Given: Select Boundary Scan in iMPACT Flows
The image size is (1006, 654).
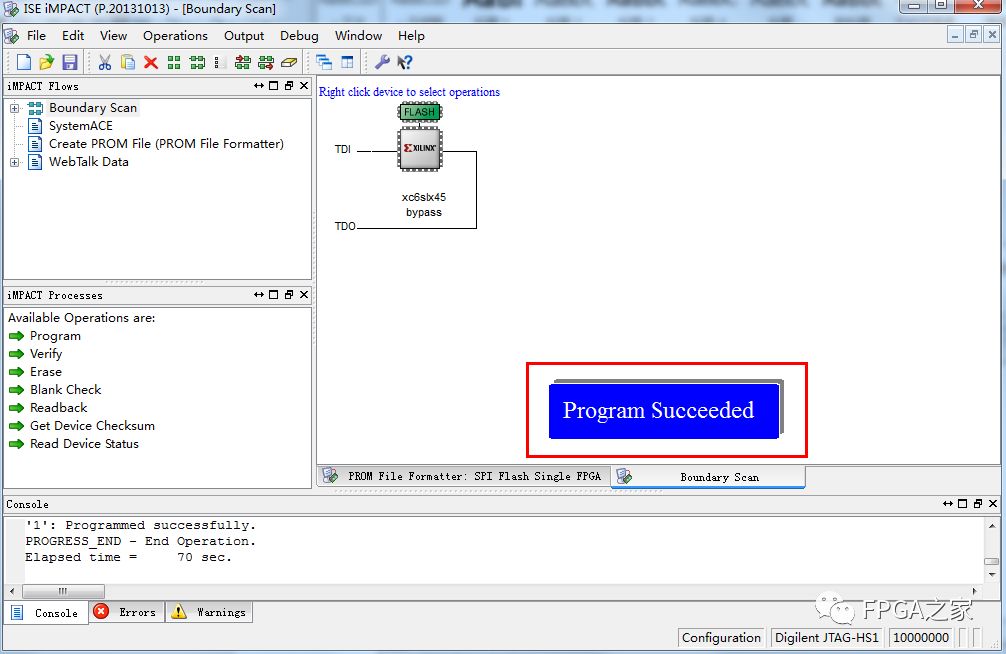Looking at the screenshot, I should [93, 108].
